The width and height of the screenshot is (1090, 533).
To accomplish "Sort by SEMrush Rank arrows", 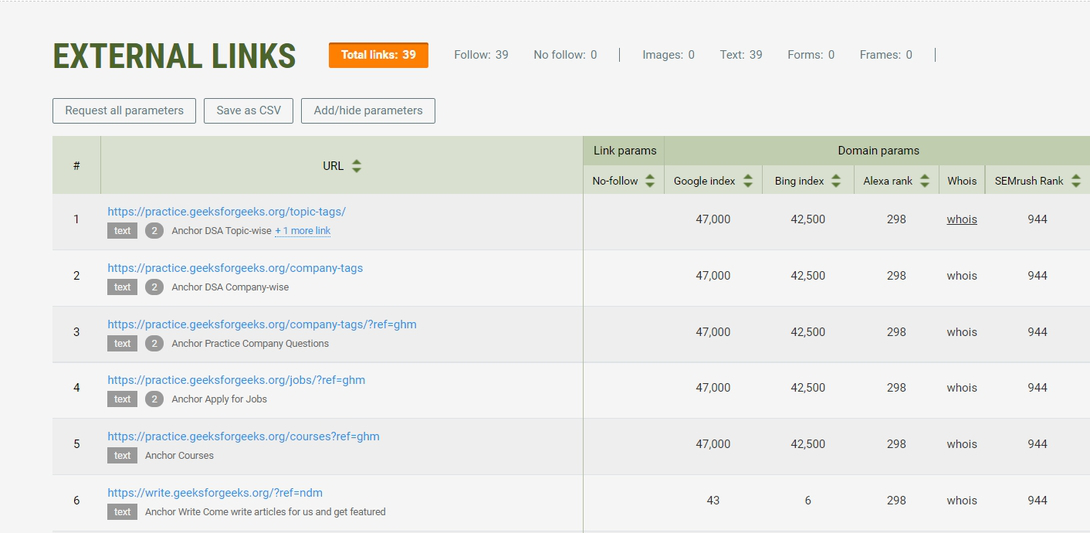I will [x=1076, y=181].
